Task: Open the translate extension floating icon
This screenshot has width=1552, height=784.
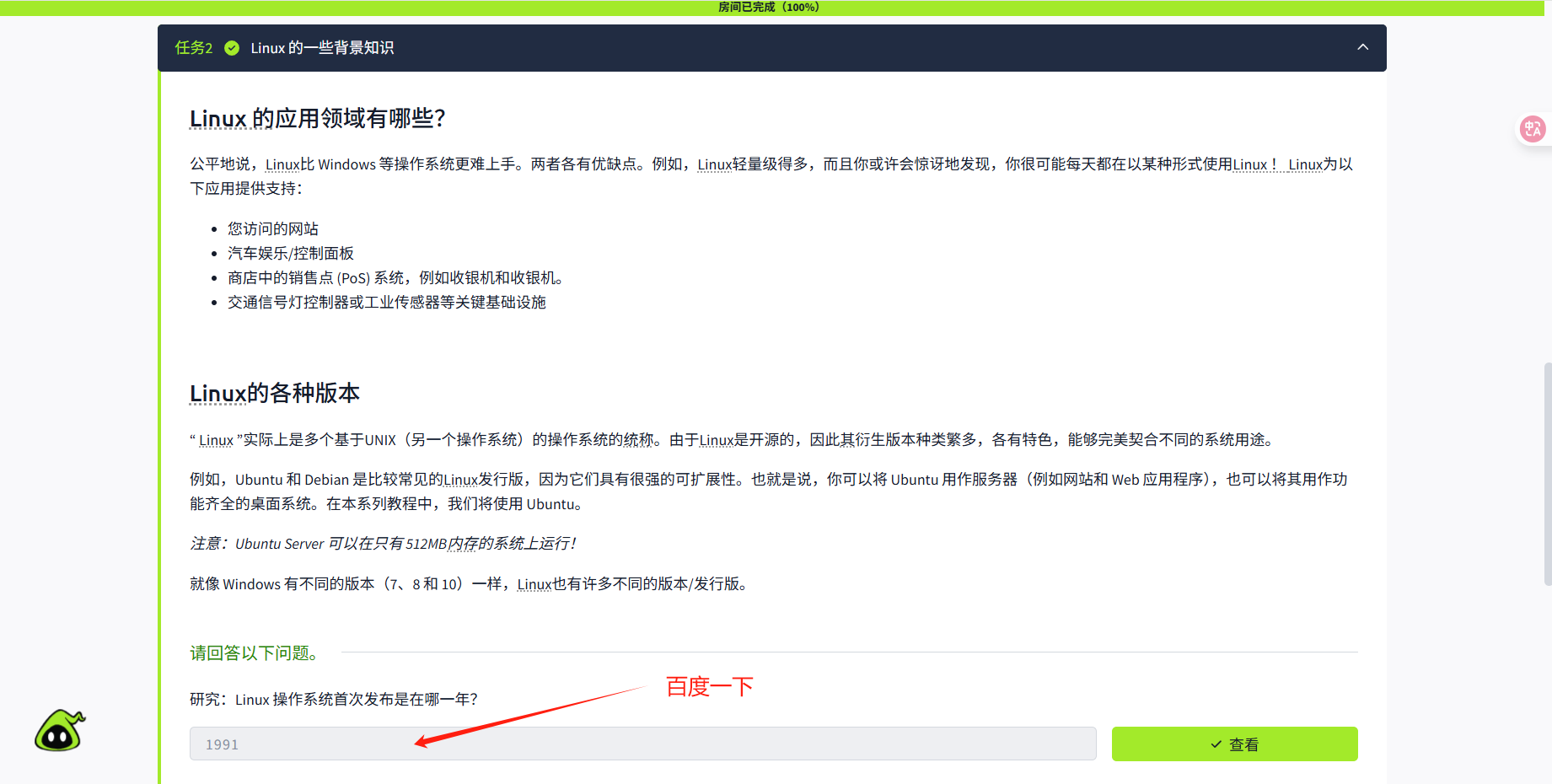Action: click(1532, 129)
